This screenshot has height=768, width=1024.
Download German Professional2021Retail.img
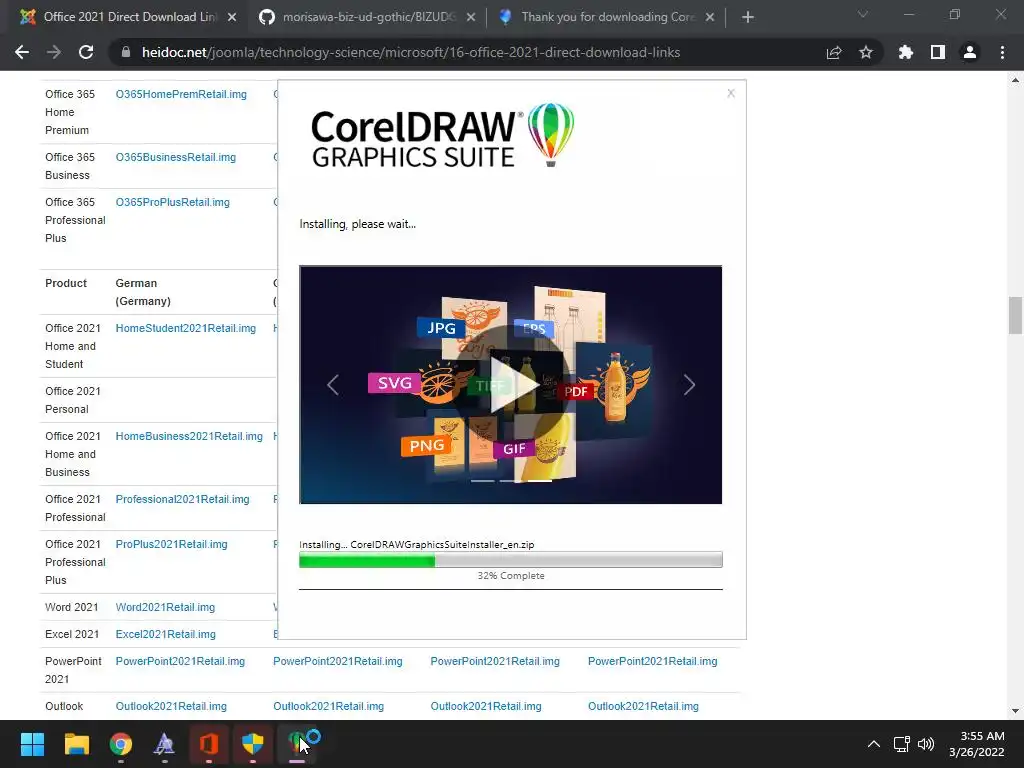point(182,500)
